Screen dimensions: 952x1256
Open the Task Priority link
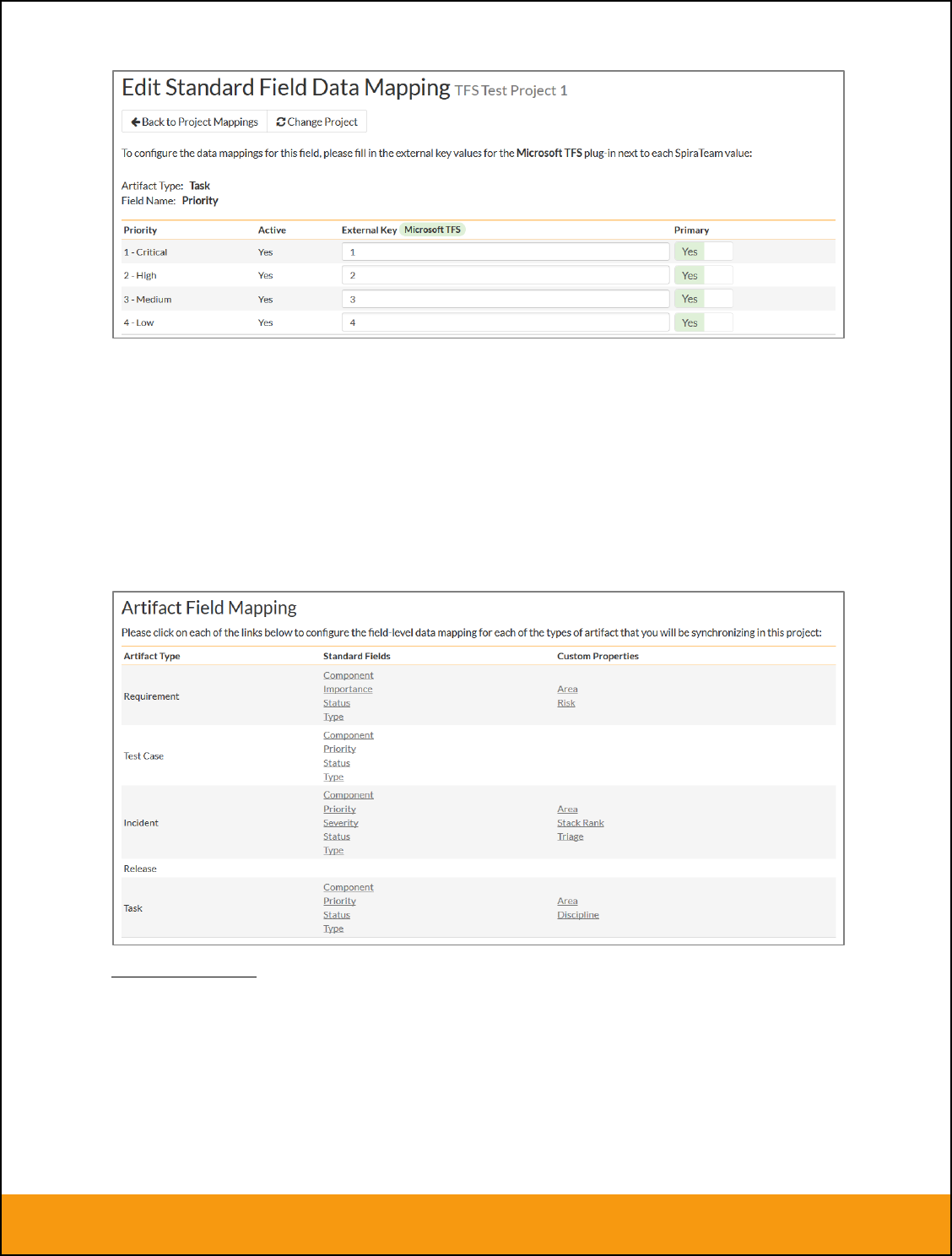click(x=339, y=901)
